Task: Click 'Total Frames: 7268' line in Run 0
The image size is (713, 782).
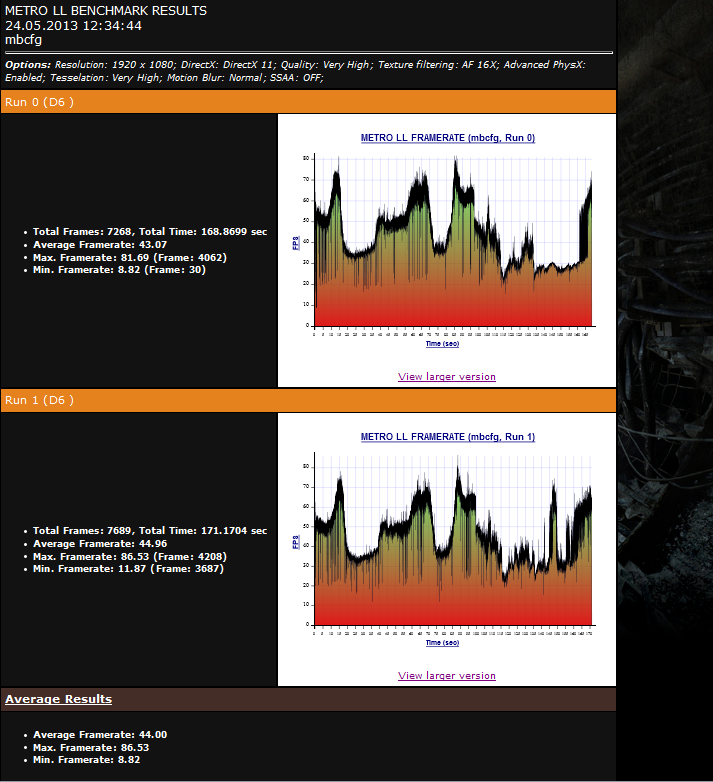Action: (150, 231)
